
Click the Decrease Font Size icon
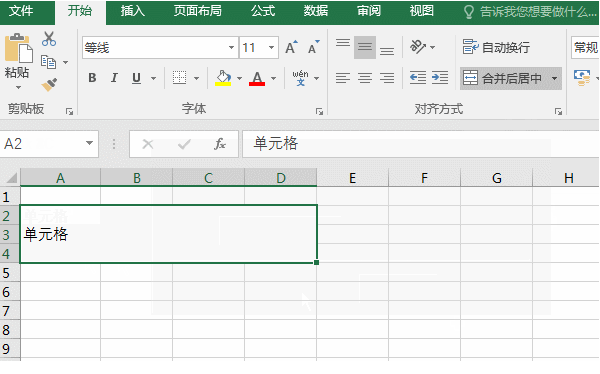314,47
